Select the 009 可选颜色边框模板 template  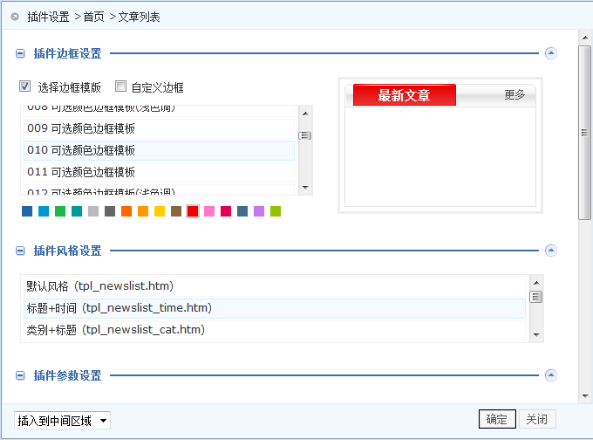(159, 129)
